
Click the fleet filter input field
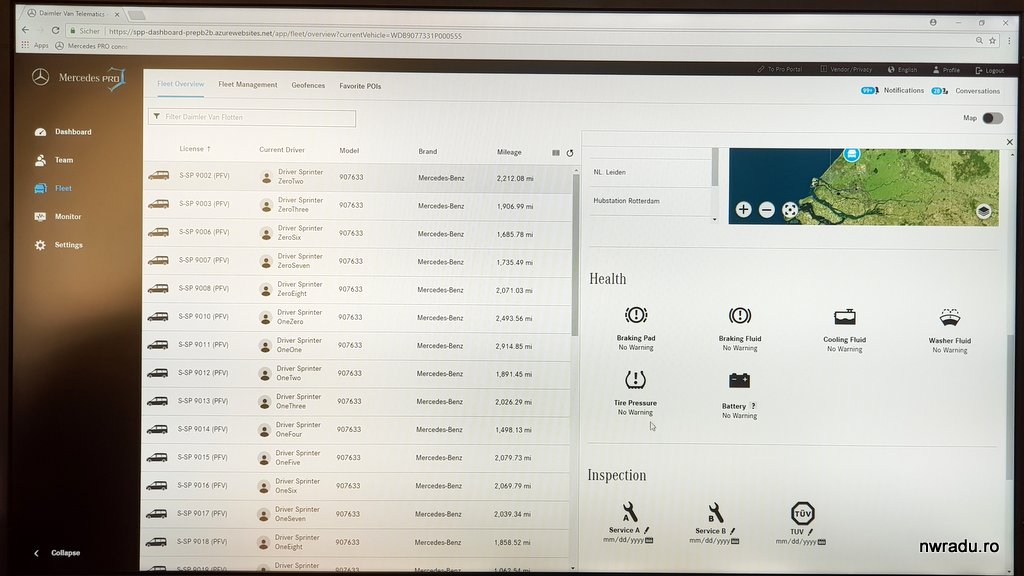pyautogui.click(x=252, y=118)
